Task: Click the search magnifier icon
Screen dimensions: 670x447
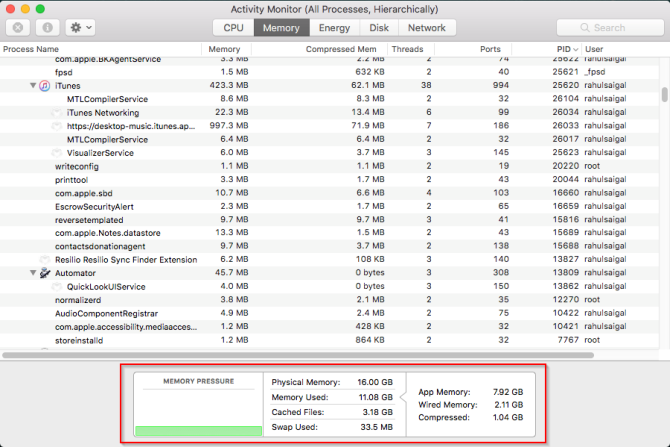Action: (585, 28)
